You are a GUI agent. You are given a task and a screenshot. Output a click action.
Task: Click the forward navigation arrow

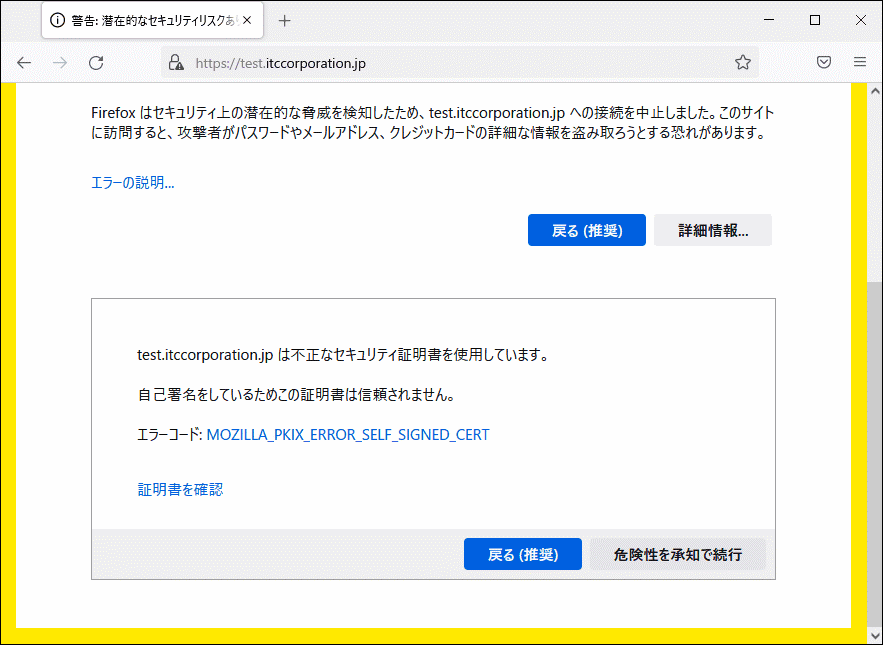[x=60, y=63]
